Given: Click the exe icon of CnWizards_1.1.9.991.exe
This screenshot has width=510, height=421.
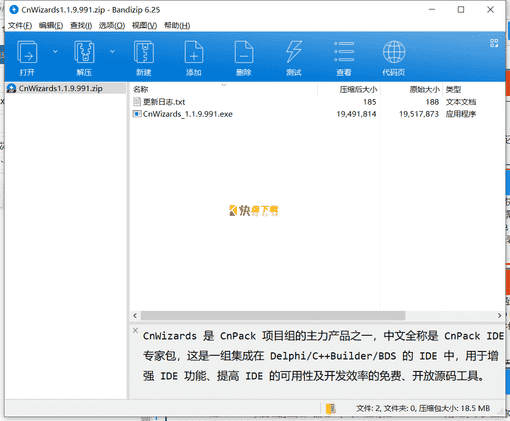Looking at the screenshot, I should 137,114.
